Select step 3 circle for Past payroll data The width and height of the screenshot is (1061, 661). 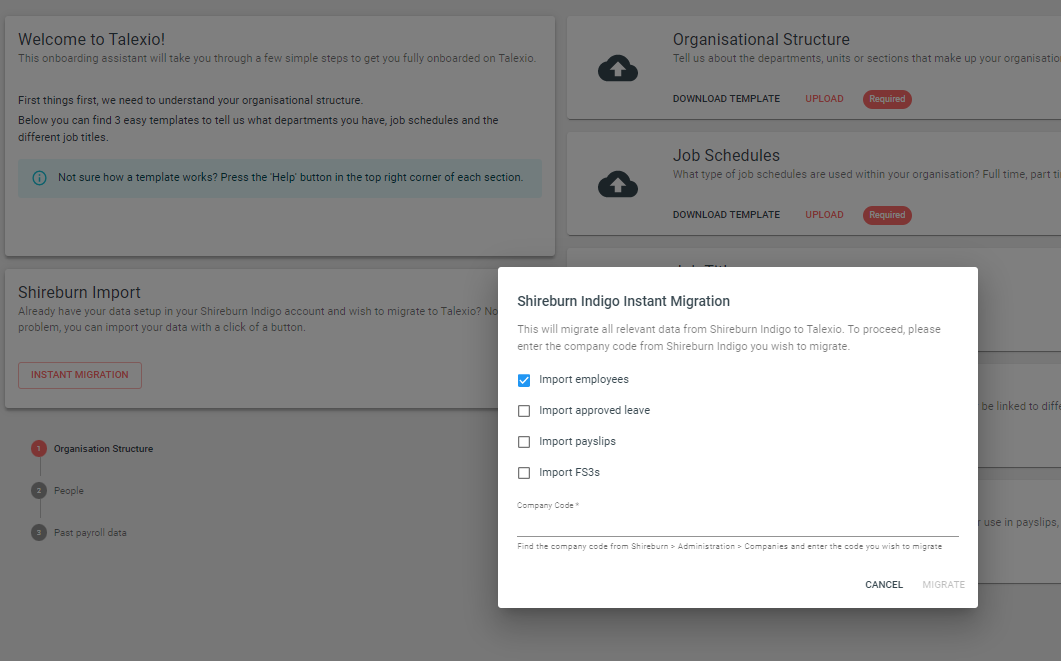click(x=39, y=532)
